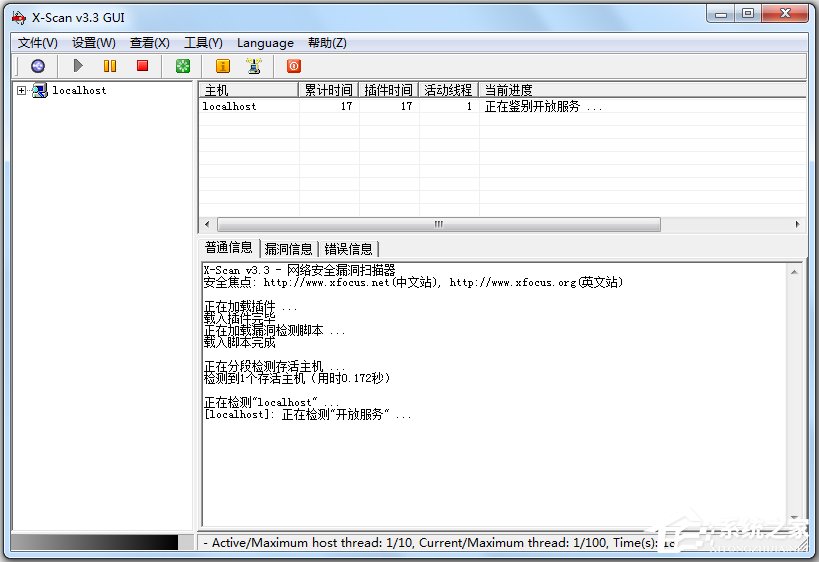This screenshot has width=819, height=562.
Task: Click the http://www.xfocus.net text in log
Action: pos(326,283)
